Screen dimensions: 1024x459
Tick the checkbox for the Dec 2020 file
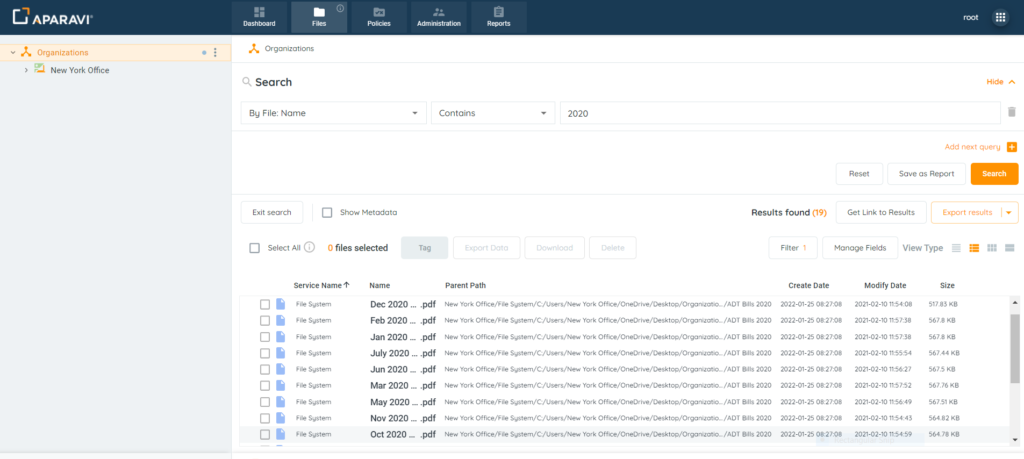coord(265,304)
